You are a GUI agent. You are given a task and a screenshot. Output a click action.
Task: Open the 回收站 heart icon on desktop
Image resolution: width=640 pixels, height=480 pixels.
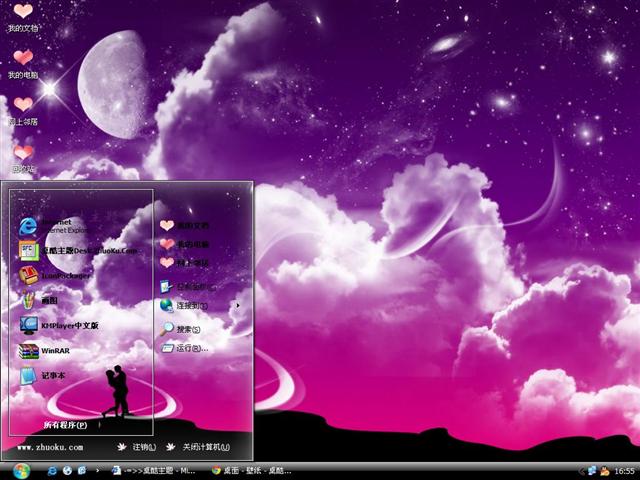23,159
